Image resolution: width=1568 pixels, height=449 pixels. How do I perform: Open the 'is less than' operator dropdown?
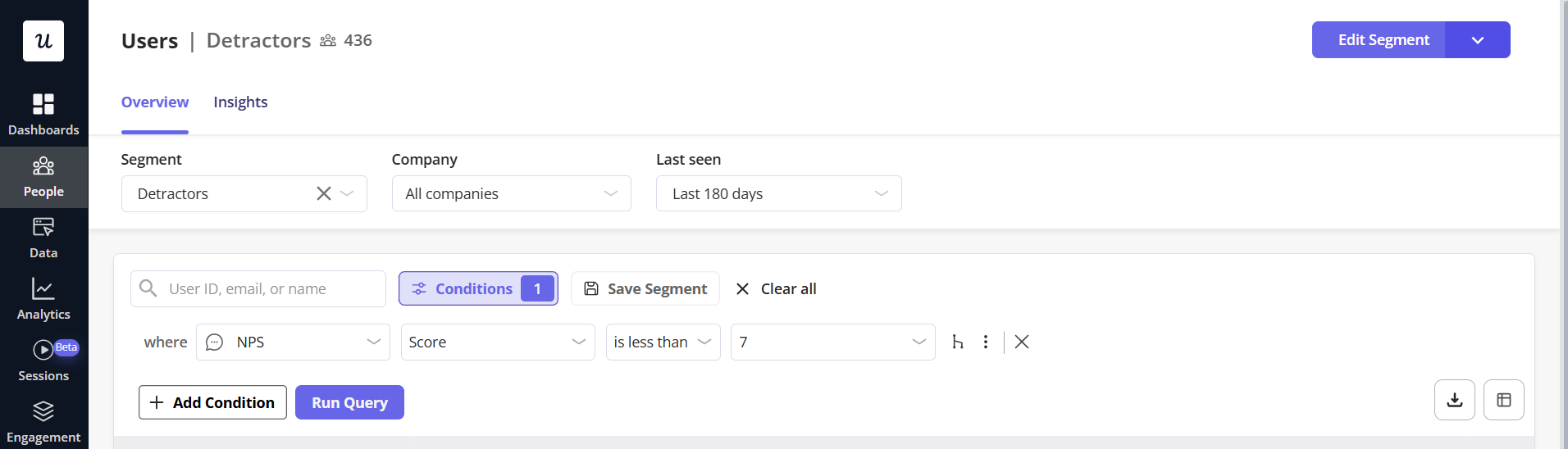[x=663, y=342]
